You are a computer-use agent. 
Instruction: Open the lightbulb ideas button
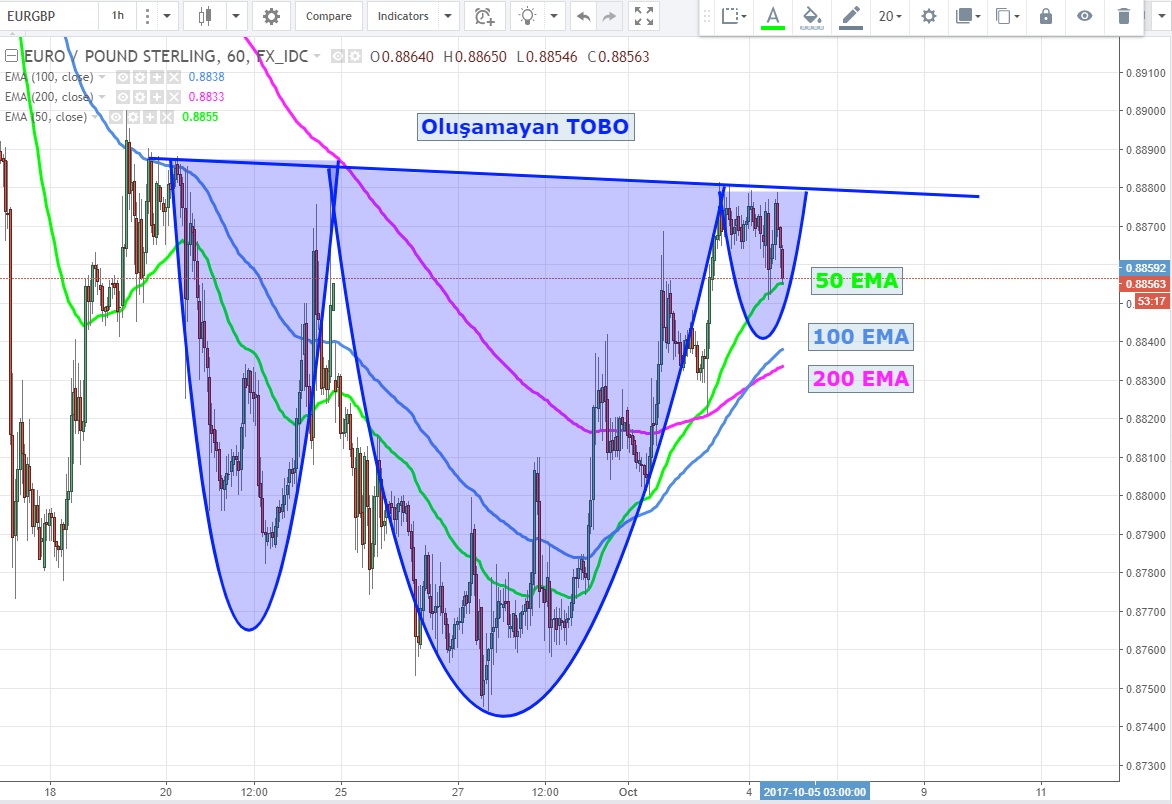tap(527, 16)
